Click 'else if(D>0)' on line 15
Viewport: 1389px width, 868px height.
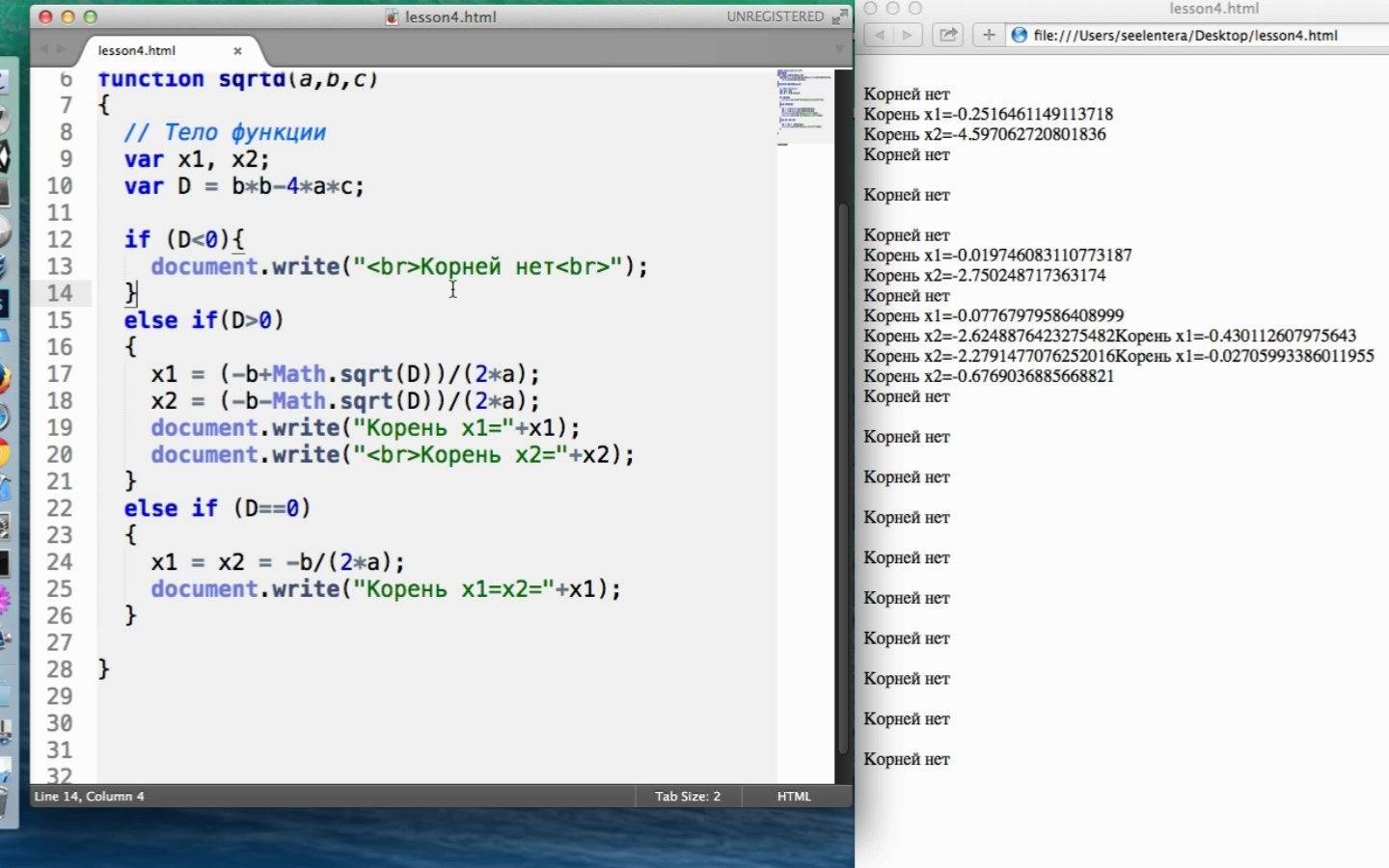coord(204,320)
